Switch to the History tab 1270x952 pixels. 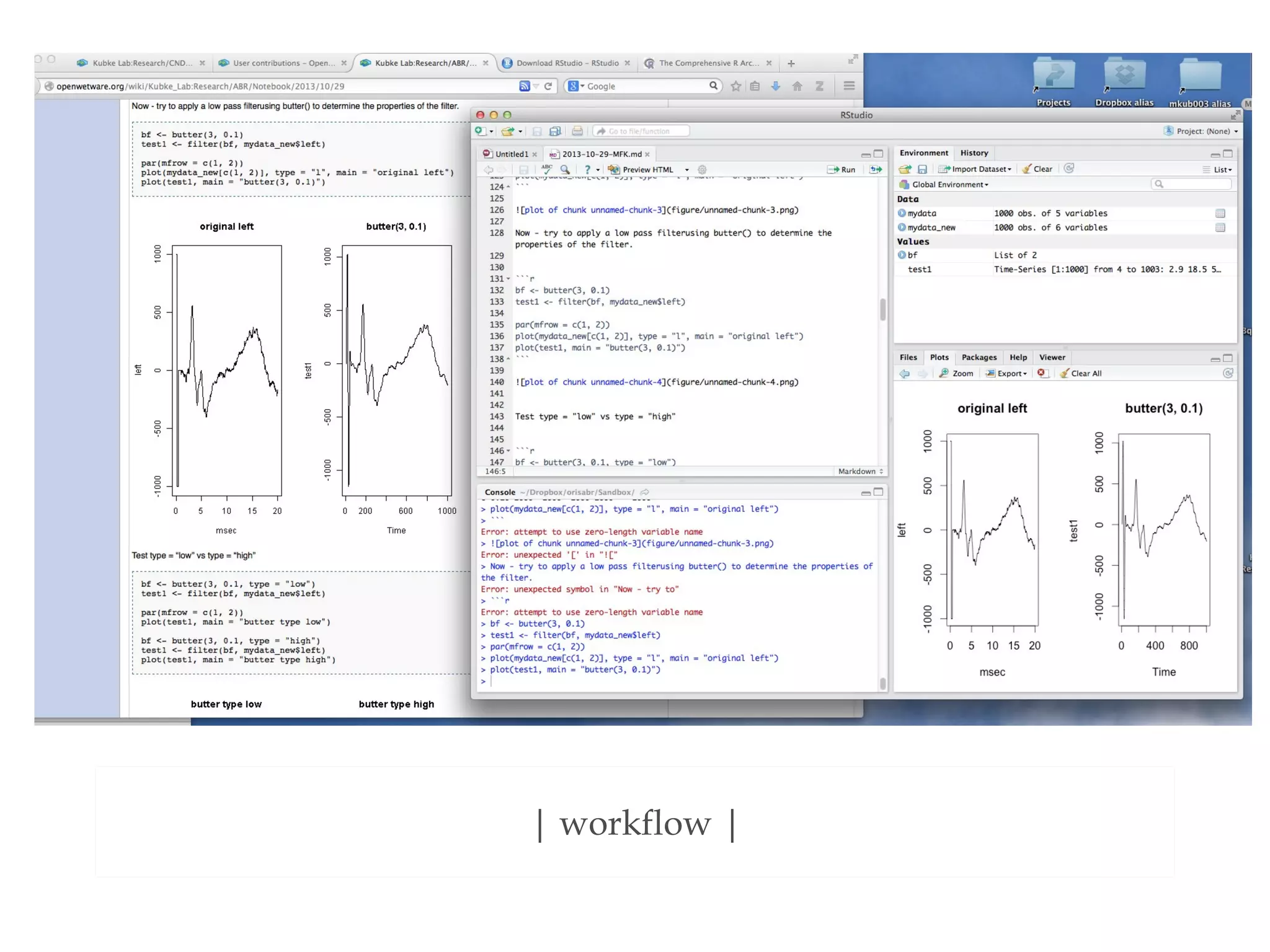click(974, 153)
